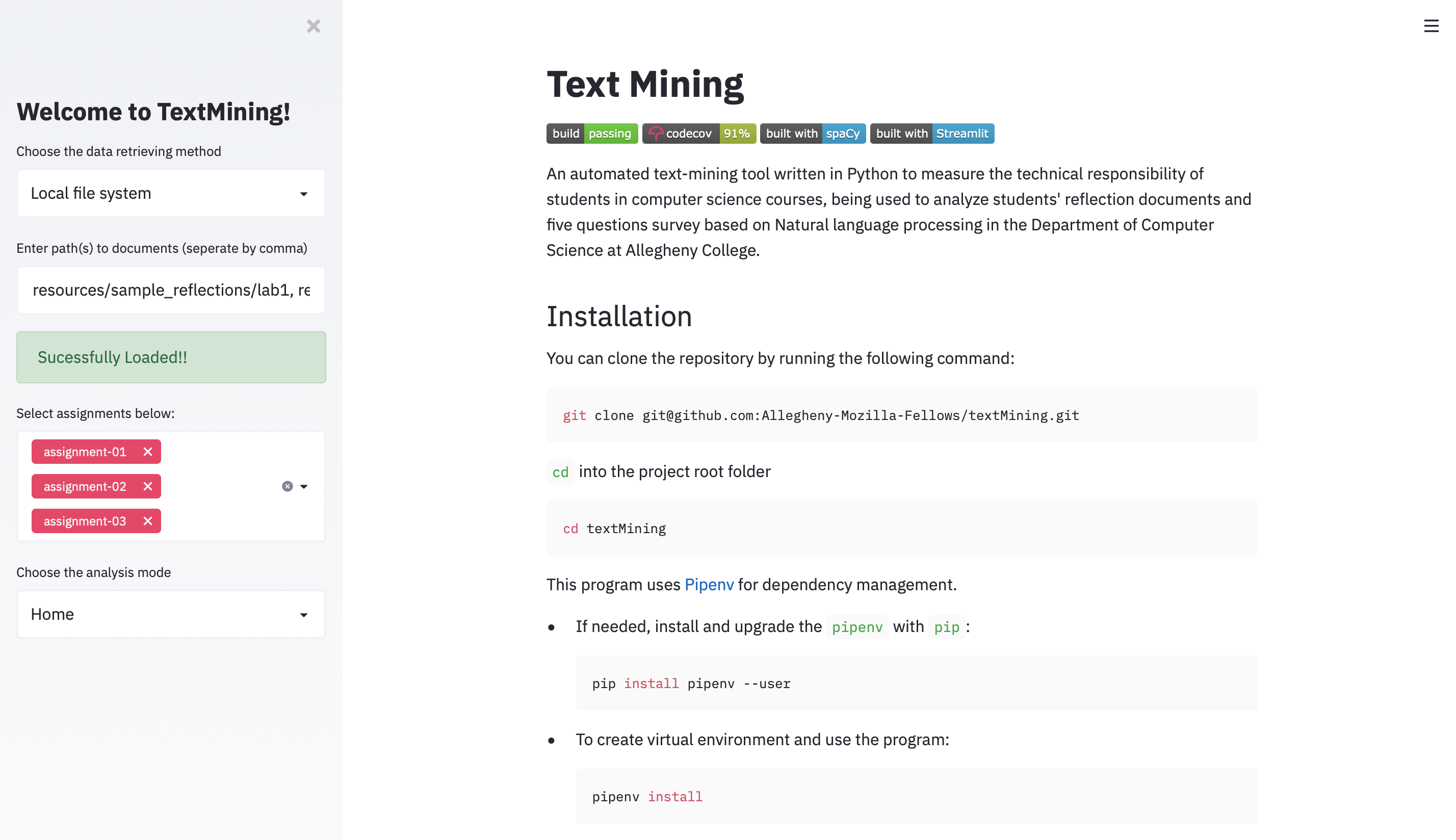Image resolution: width=1456 pixels, height=840 pixels.
Task: Remove assignment-01 tag with its X
Action: point(148,452)
